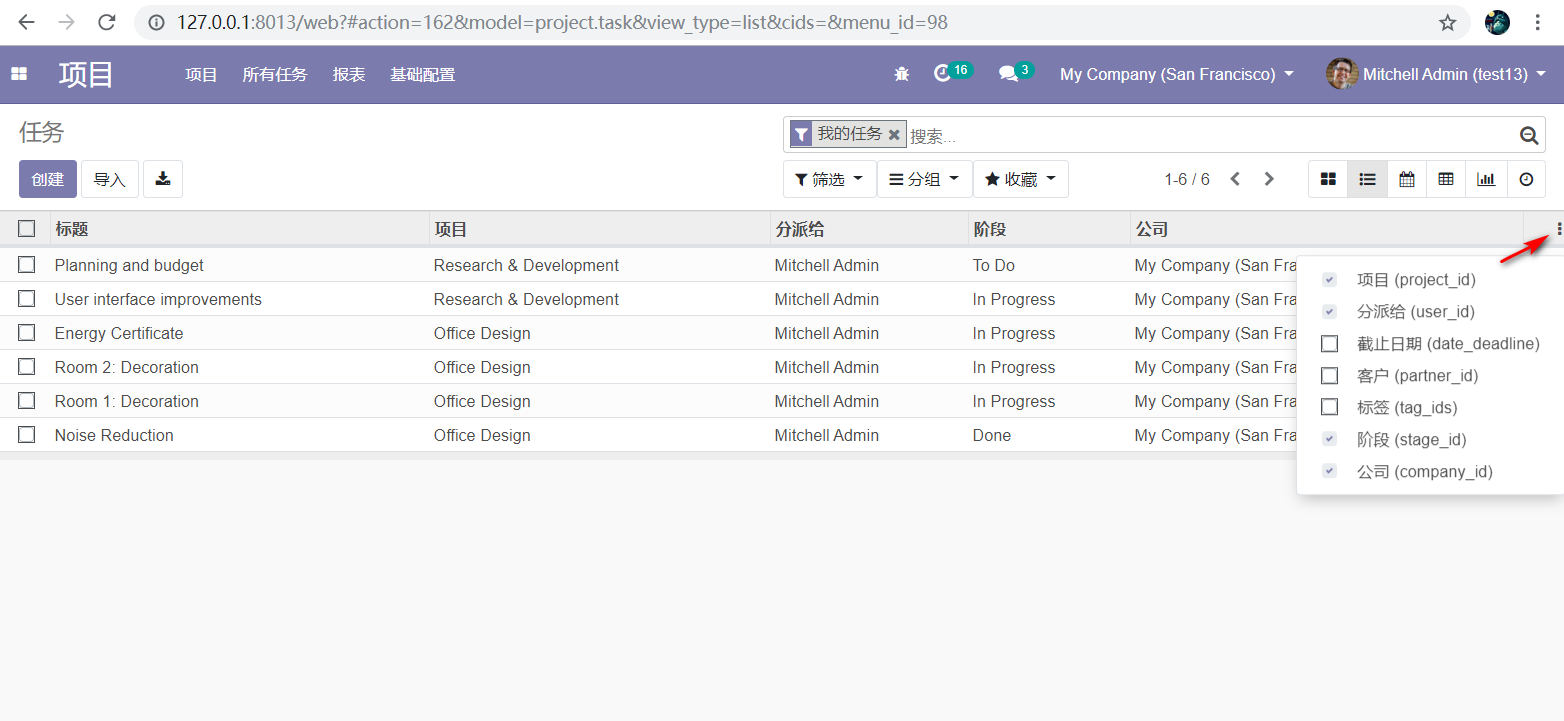Open the apps grid home menu
Screen dimensions: 1564x721
pyautogui.click(x=19, y=74)
